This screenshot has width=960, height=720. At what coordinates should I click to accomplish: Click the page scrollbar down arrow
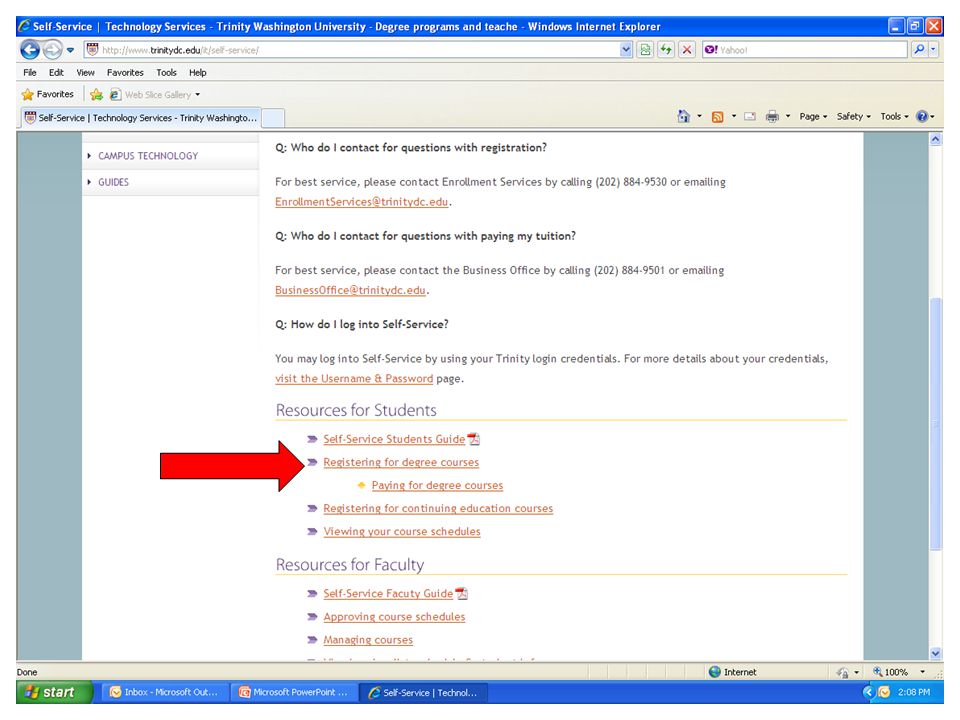tap(935, 653)
